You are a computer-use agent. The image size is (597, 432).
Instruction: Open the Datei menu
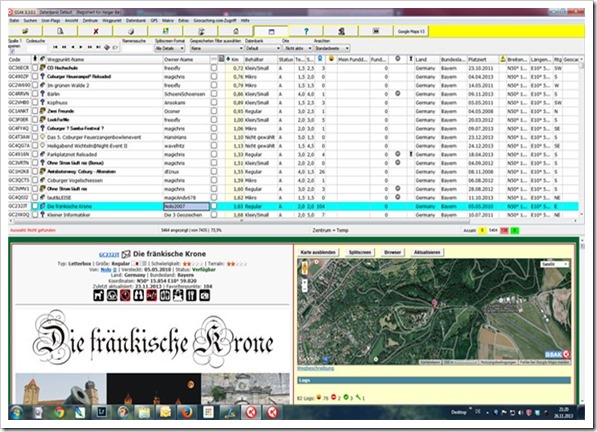(x=14, y=21)
